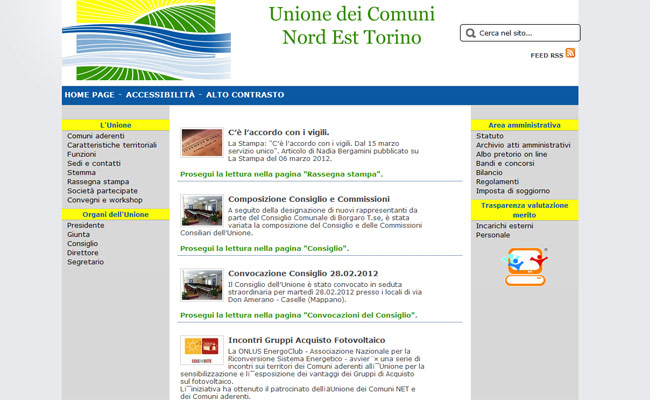This screenshot has height=400, width=650.
Task: Open thumbnail for Composizione Consiglio e Commissioni
Action: [x=202, y=210]
